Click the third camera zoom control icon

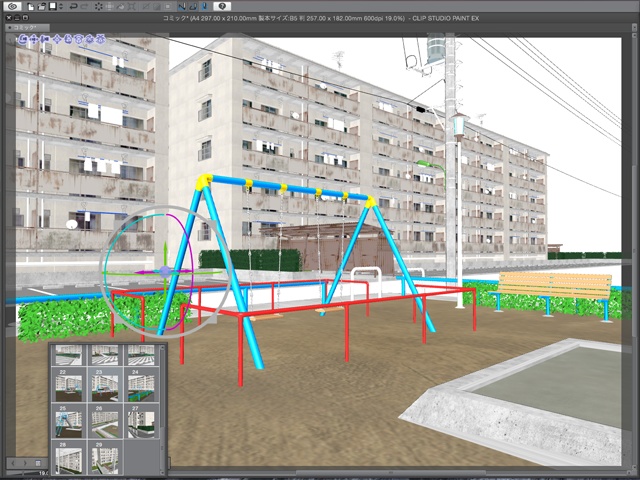pyautogui.click(x=44, y=39)
